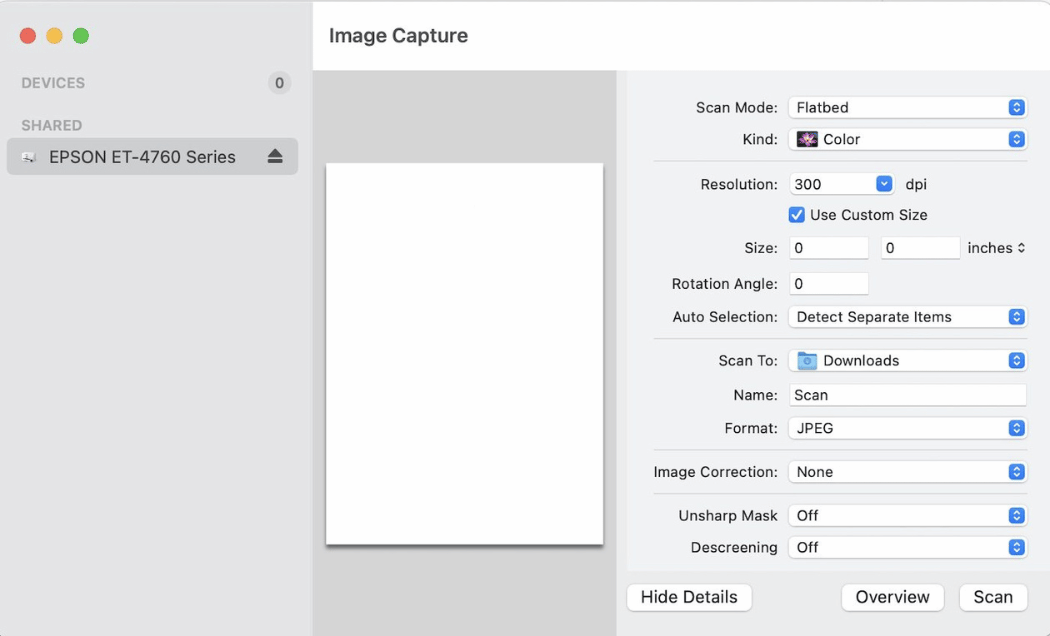This screenshot has width=1050, height=636.
Task: Uncheck Use Custom Size
Action: pyautogui.click(x=796, y=214)
